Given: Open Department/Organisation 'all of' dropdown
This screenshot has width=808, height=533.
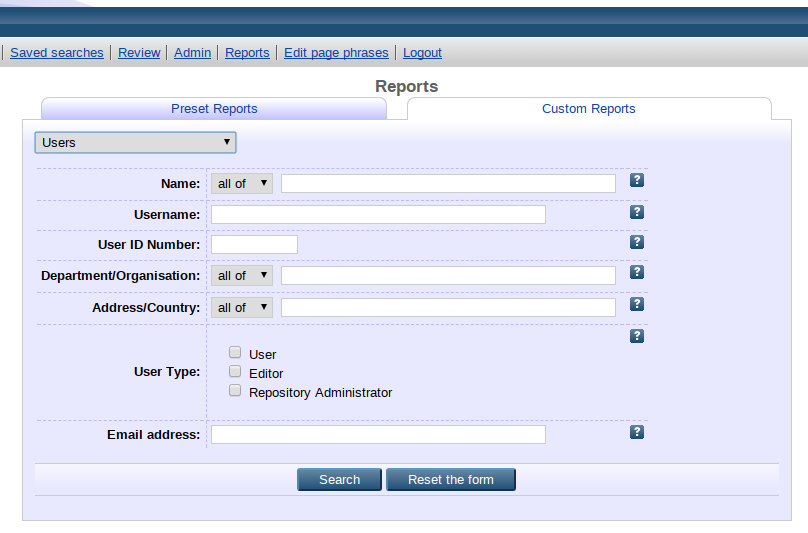Looking at the screenshot, I should (x=242, y=275).
